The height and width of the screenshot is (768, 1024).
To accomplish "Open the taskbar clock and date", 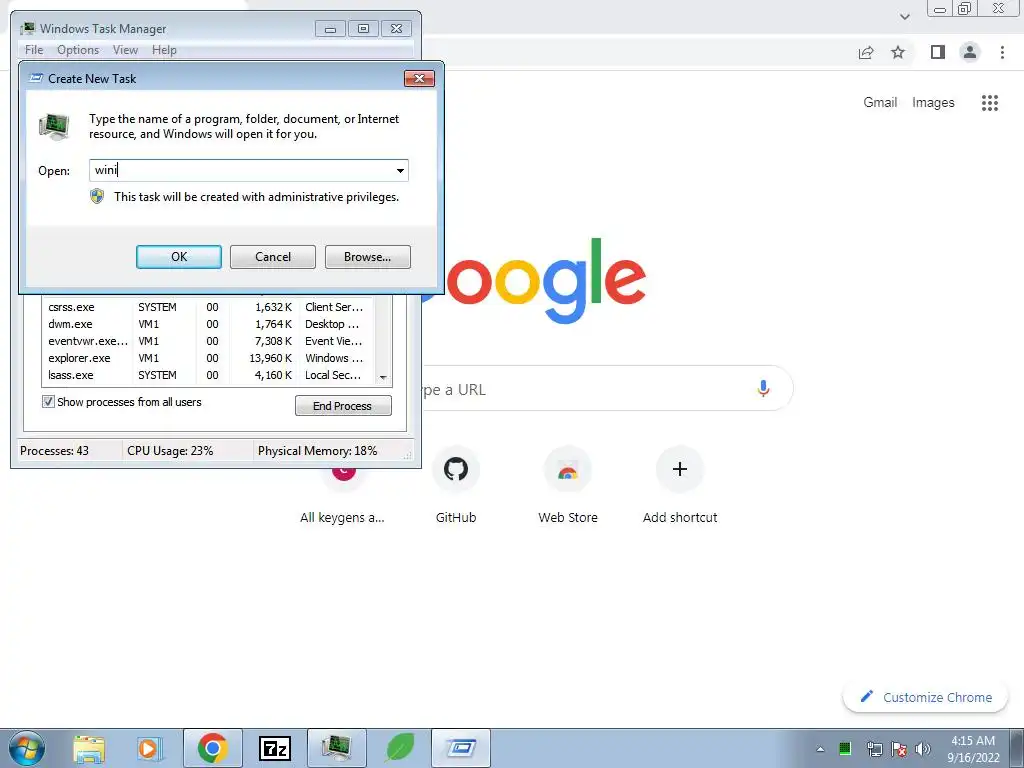I will [973, 749].
